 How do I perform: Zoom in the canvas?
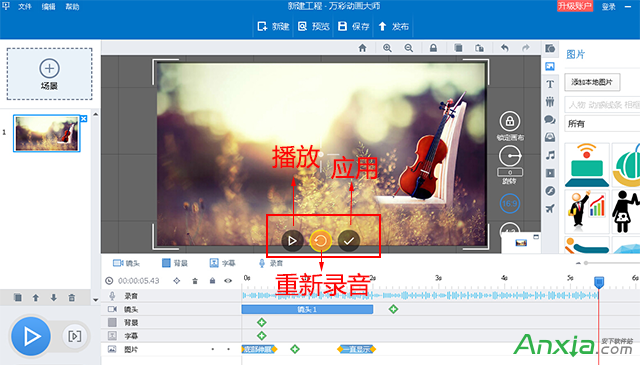[x=387, y=48]
